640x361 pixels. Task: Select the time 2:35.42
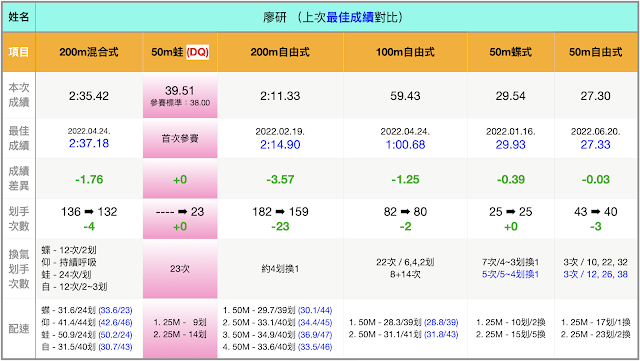[x=89, y=96]
